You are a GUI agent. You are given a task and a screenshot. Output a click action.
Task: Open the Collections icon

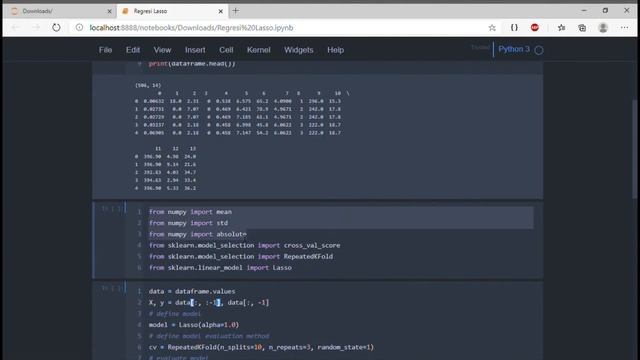point(582,28)
